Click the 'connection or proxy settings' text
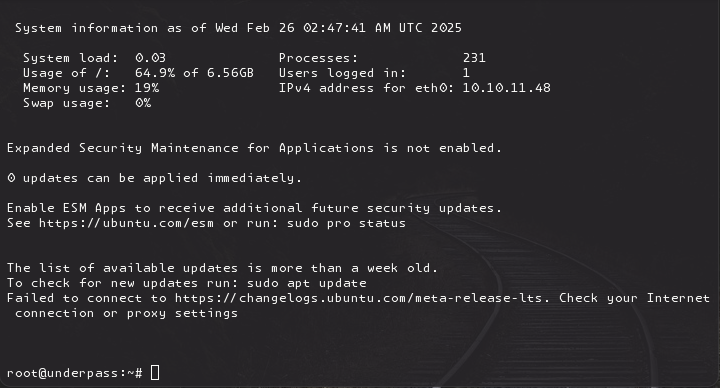Screen dimensions: 720x388 coord(126,313)
